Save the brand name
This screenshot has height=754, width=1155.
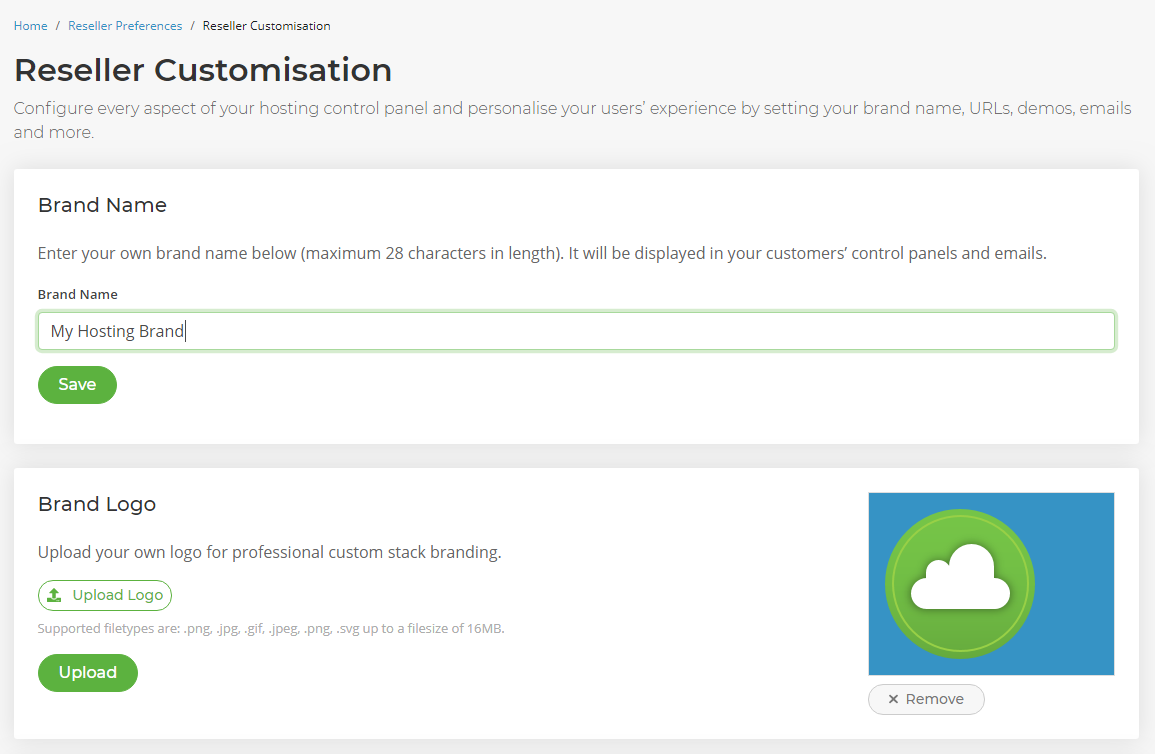coord(77,384)
